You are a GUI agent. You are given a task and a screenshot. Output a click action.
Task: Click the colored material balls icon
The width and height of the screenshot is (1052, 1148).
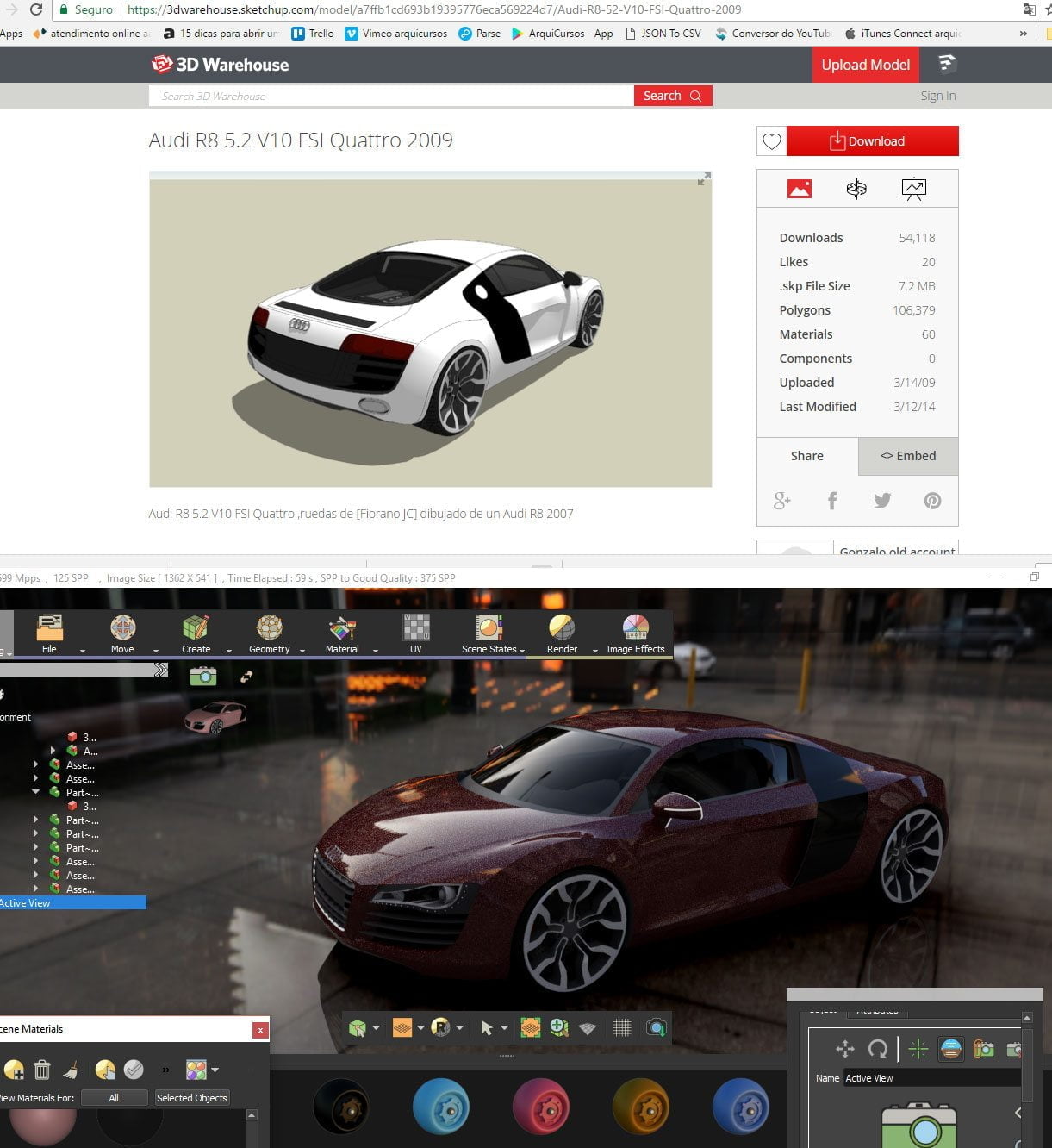(196, 1070)
